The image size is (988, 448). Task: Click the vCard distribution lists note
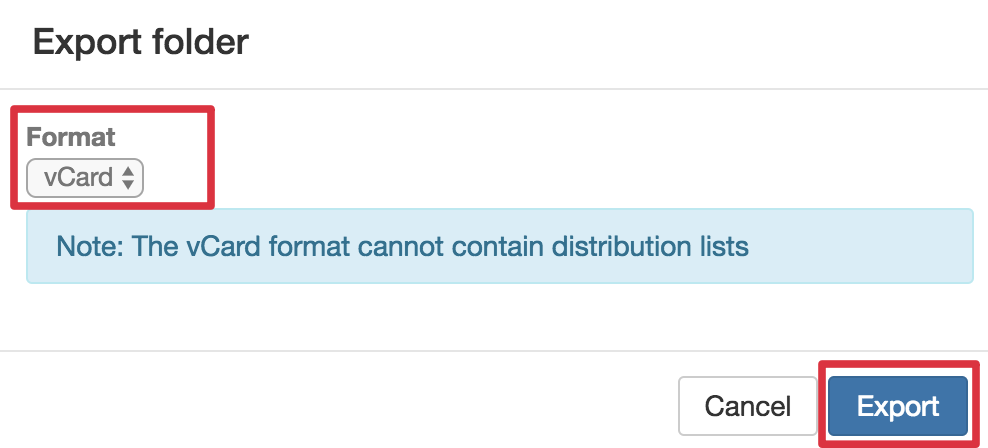point(403,246)
